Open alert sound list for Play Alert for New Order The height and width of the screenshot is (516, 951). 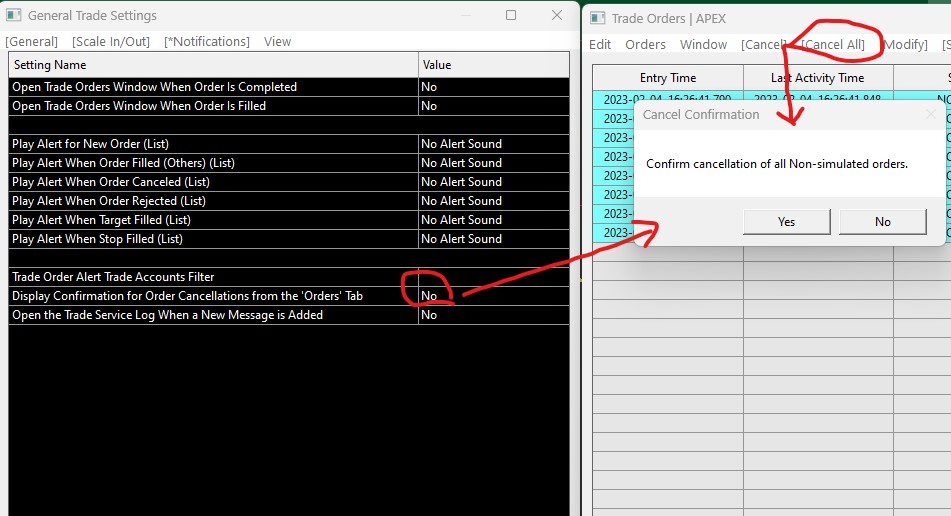coord(494,144)
